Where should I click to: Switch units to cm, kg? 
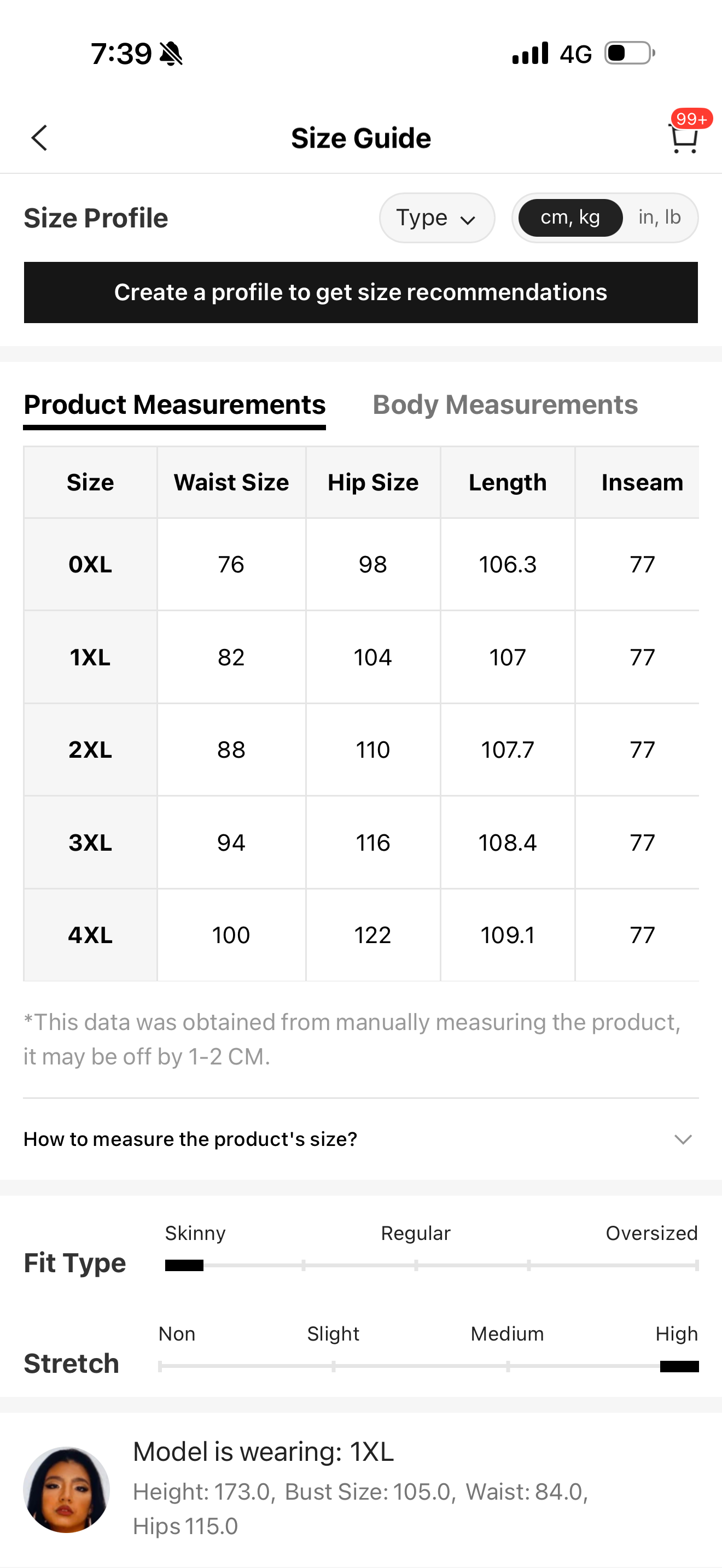pyautogui.click(x=570, y=218)
